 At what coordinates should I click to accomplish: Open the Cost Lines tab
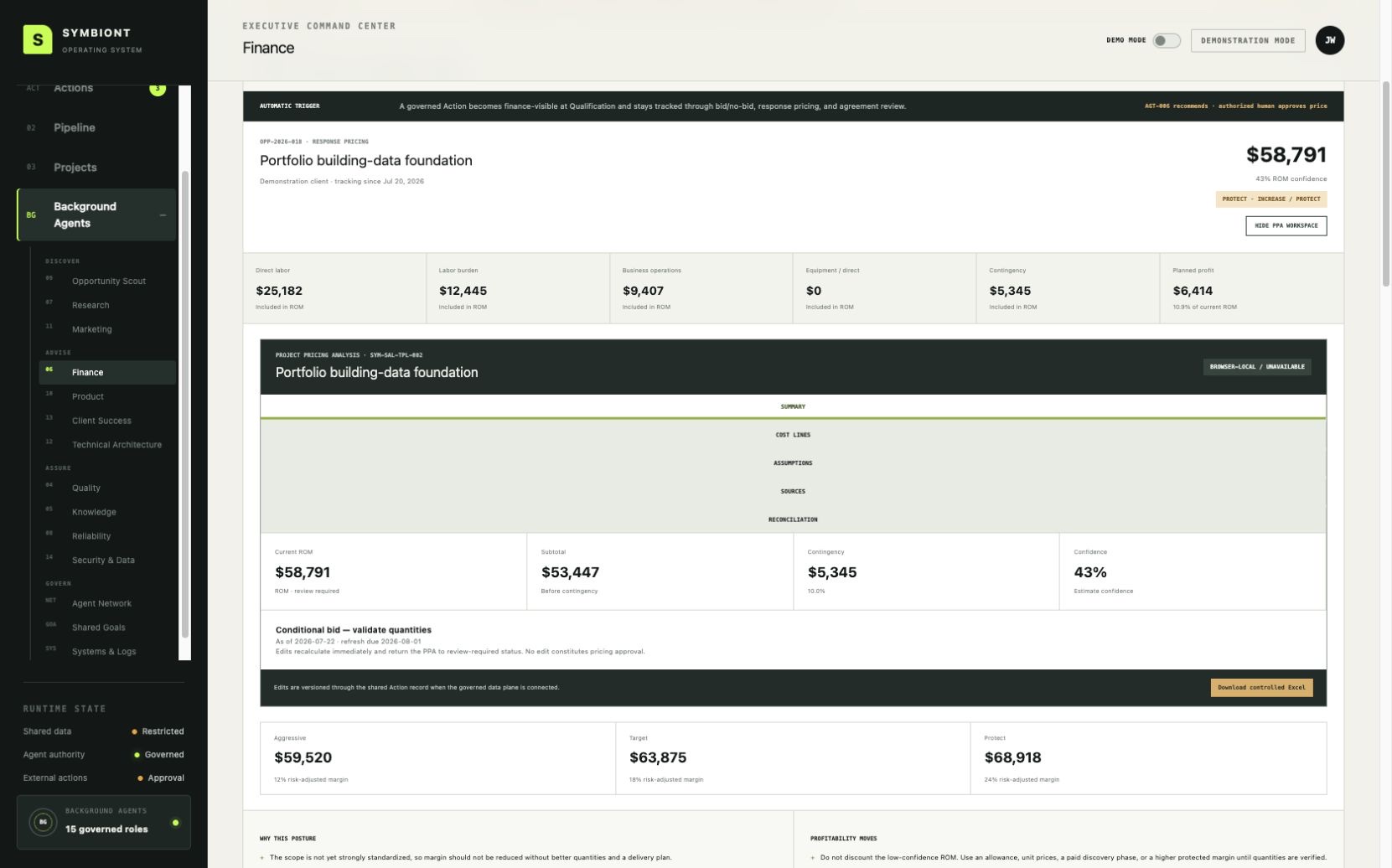click(793, 435)
